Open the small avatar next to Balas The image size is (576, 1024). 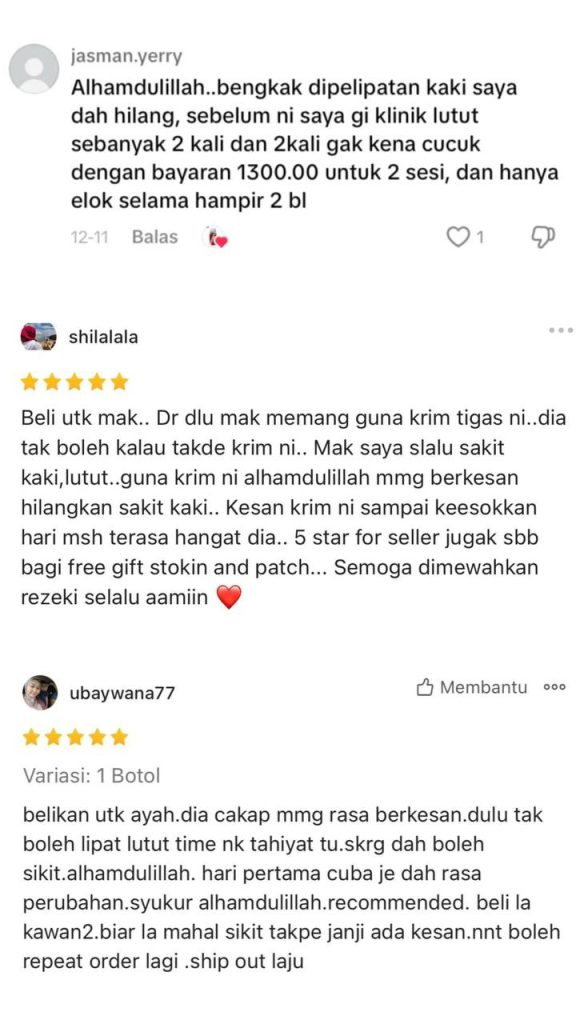point(216,237)
